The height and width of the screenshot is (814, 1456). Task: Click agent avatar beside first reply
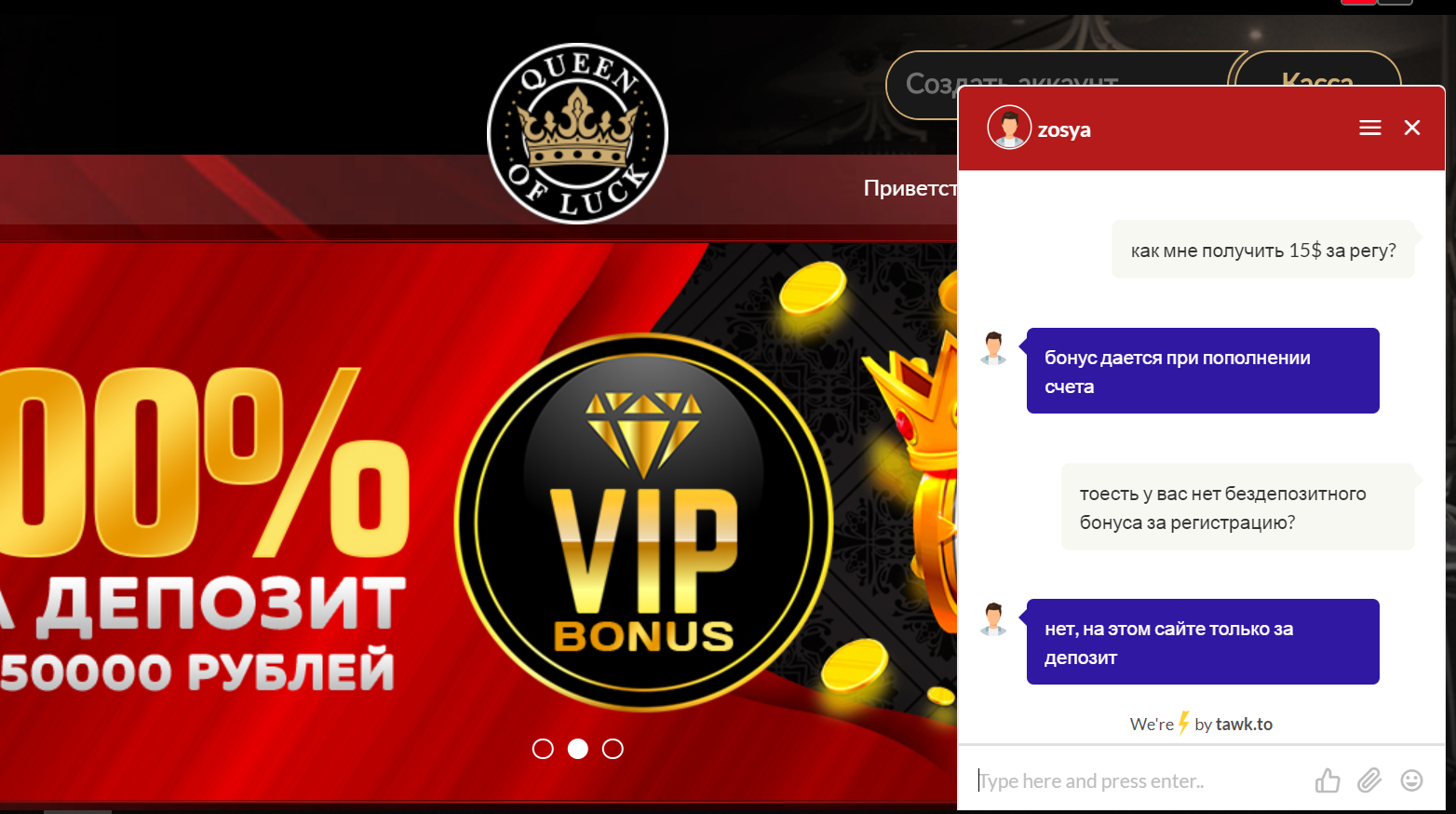click(x=994, y=347)
